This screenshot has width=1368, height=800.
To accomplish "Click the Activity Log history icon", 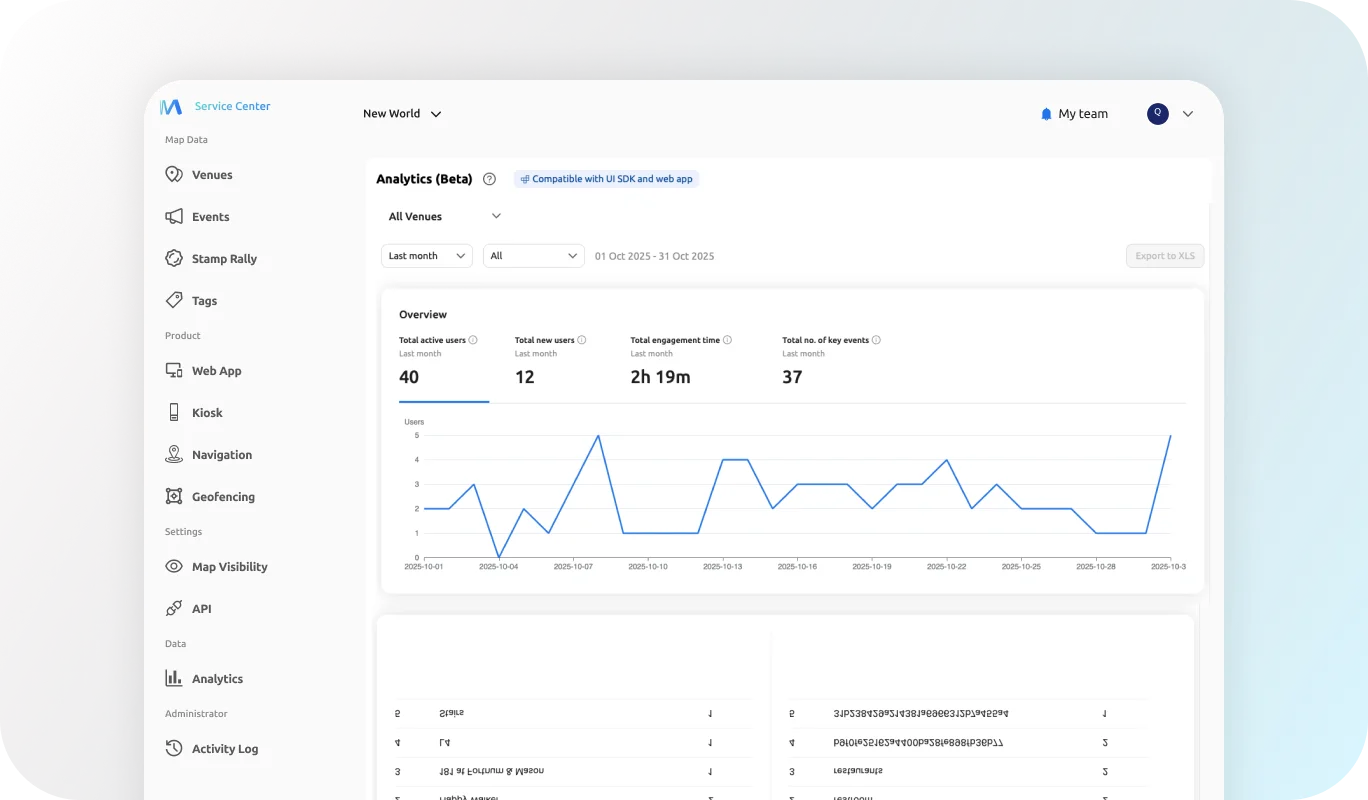I will pos(174,748).
